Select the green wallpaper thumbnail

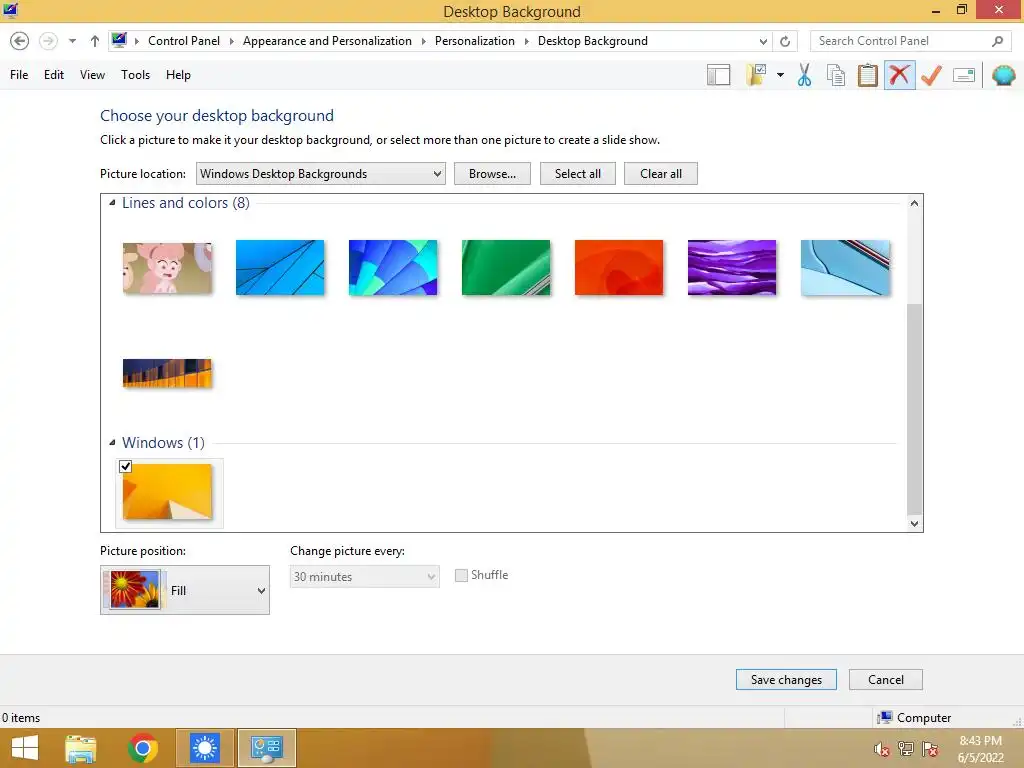(506, 268)
